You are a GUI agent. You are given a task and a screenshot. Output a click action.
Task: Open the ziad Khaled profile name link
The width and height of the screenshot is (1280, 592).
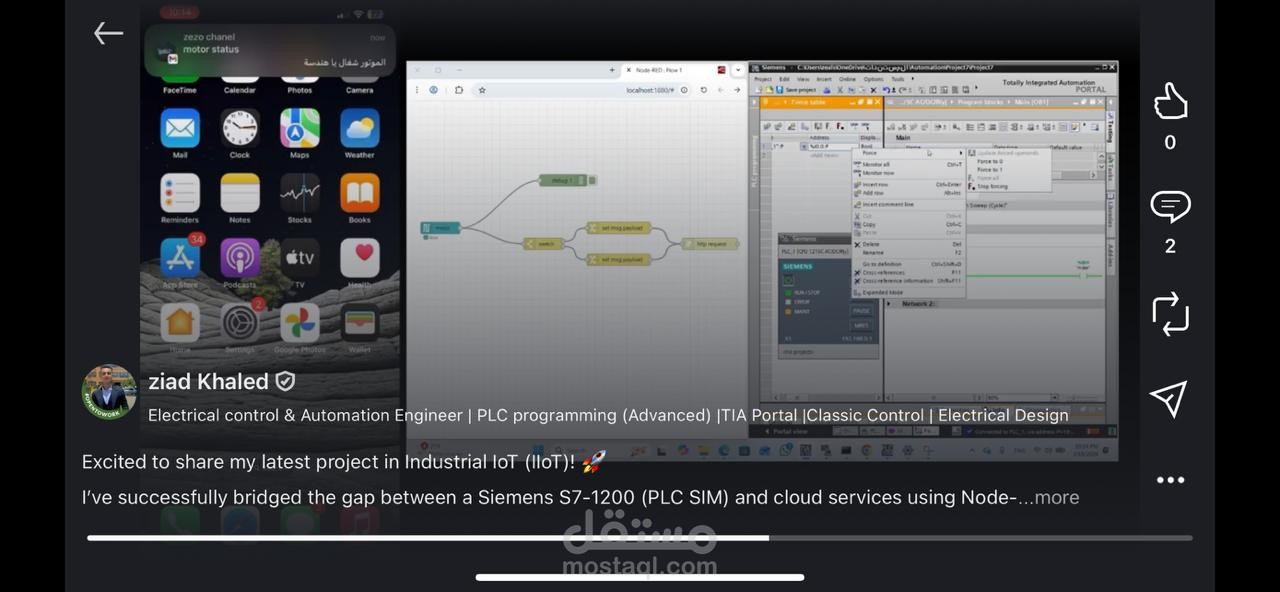(x=209, y=381)
